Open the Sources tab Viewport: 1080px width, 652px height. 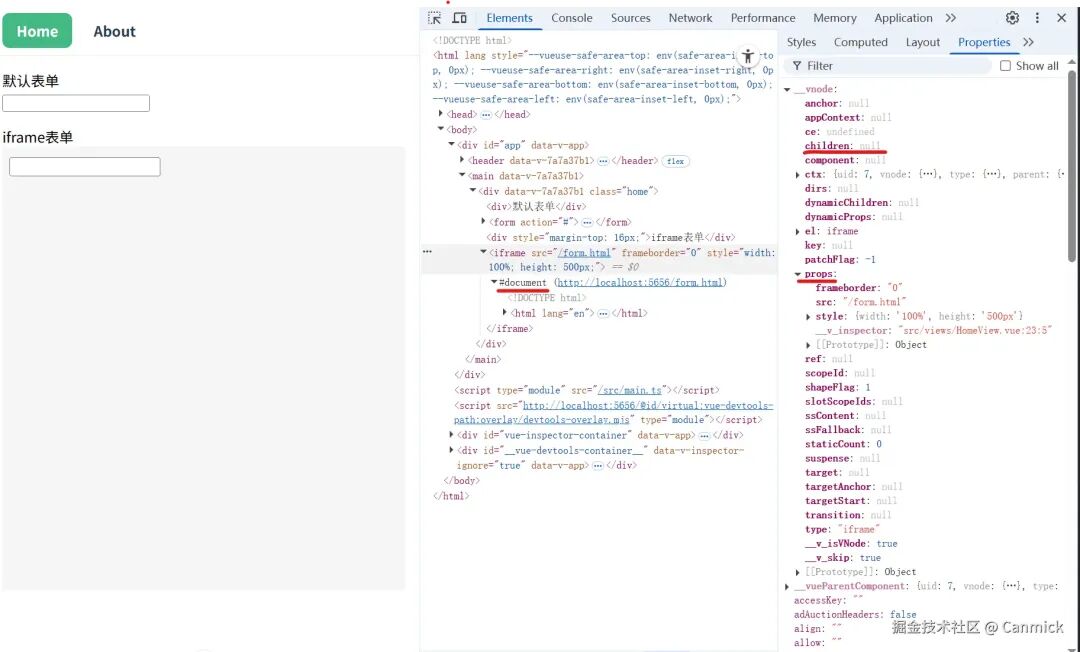click(630, 18)
